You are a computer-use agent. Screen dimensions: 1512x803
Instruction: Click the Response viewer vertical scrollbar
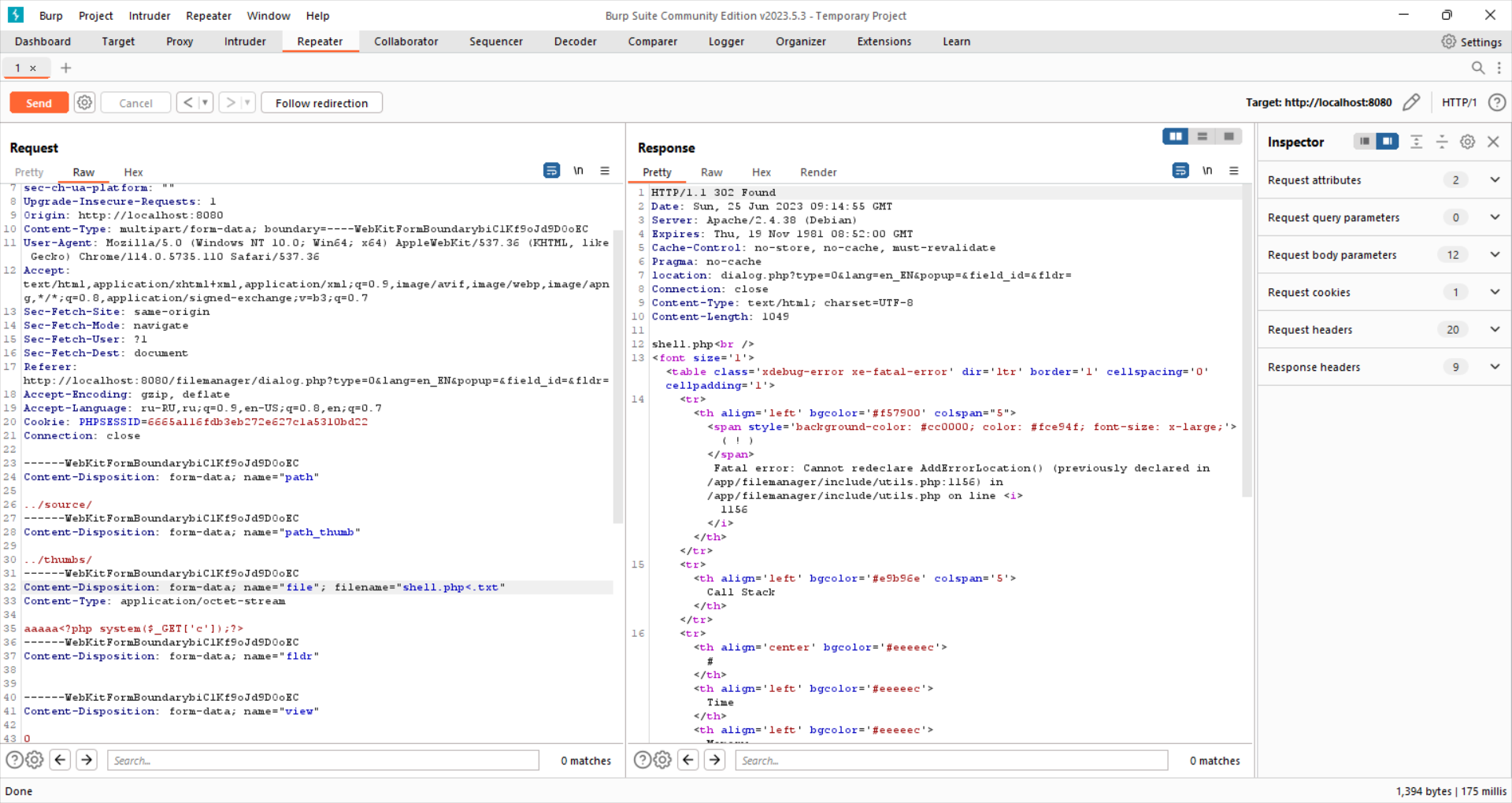[1247, 340]
